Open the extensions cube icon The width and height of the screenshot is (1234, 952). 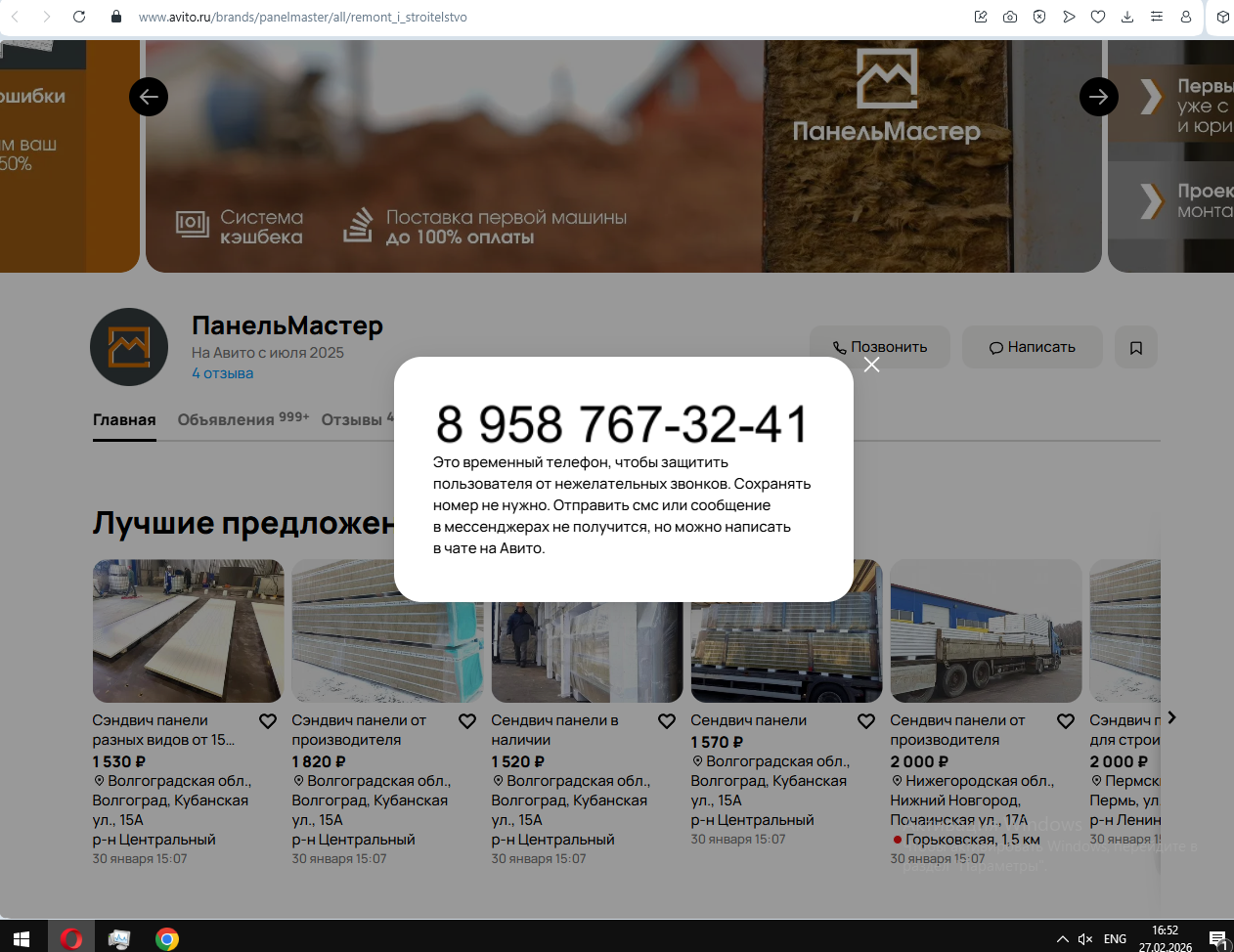(x=1223, y=17)
